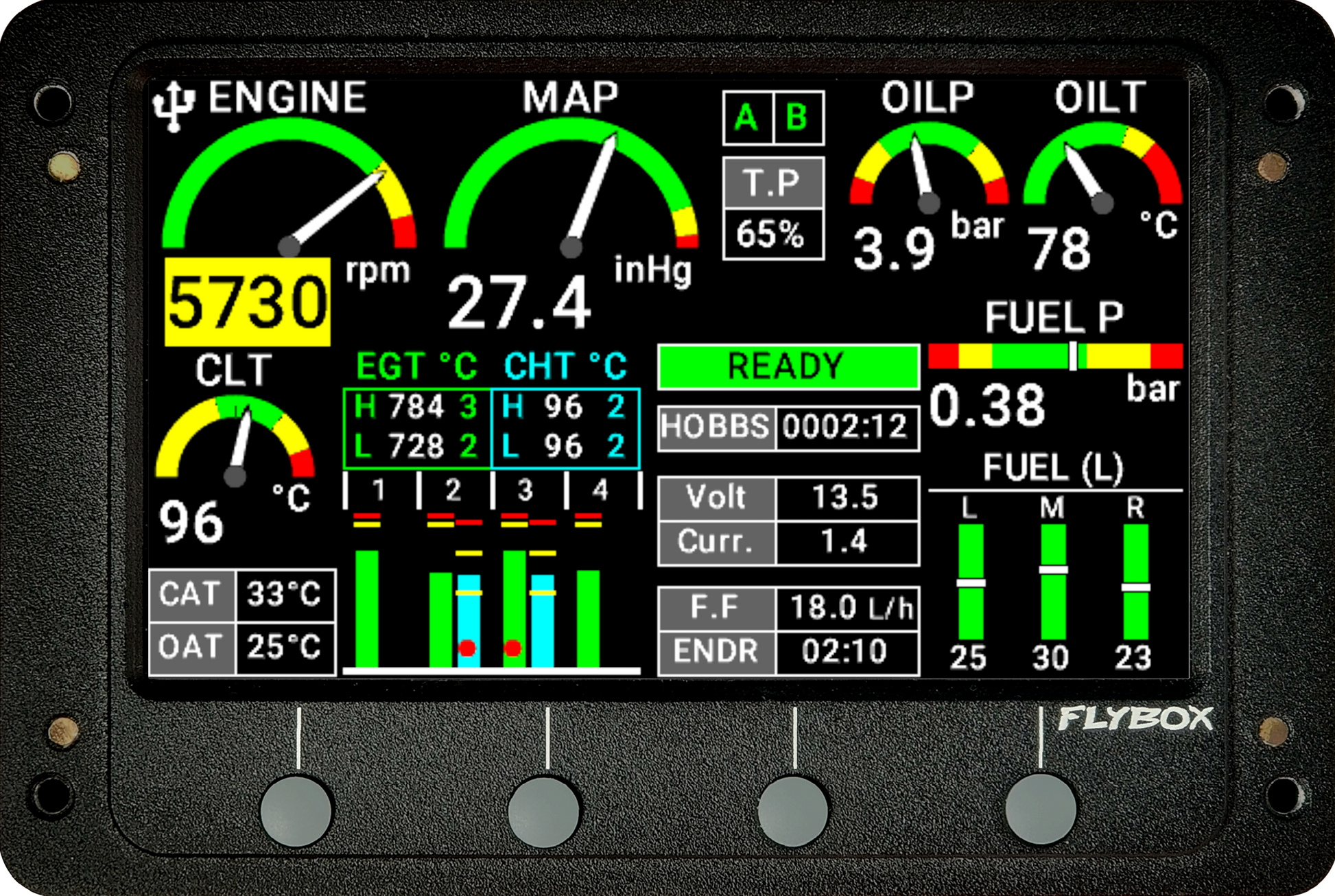Click the OILT temperature gauge dial
1335x896 pixels.
(1102, 168)
